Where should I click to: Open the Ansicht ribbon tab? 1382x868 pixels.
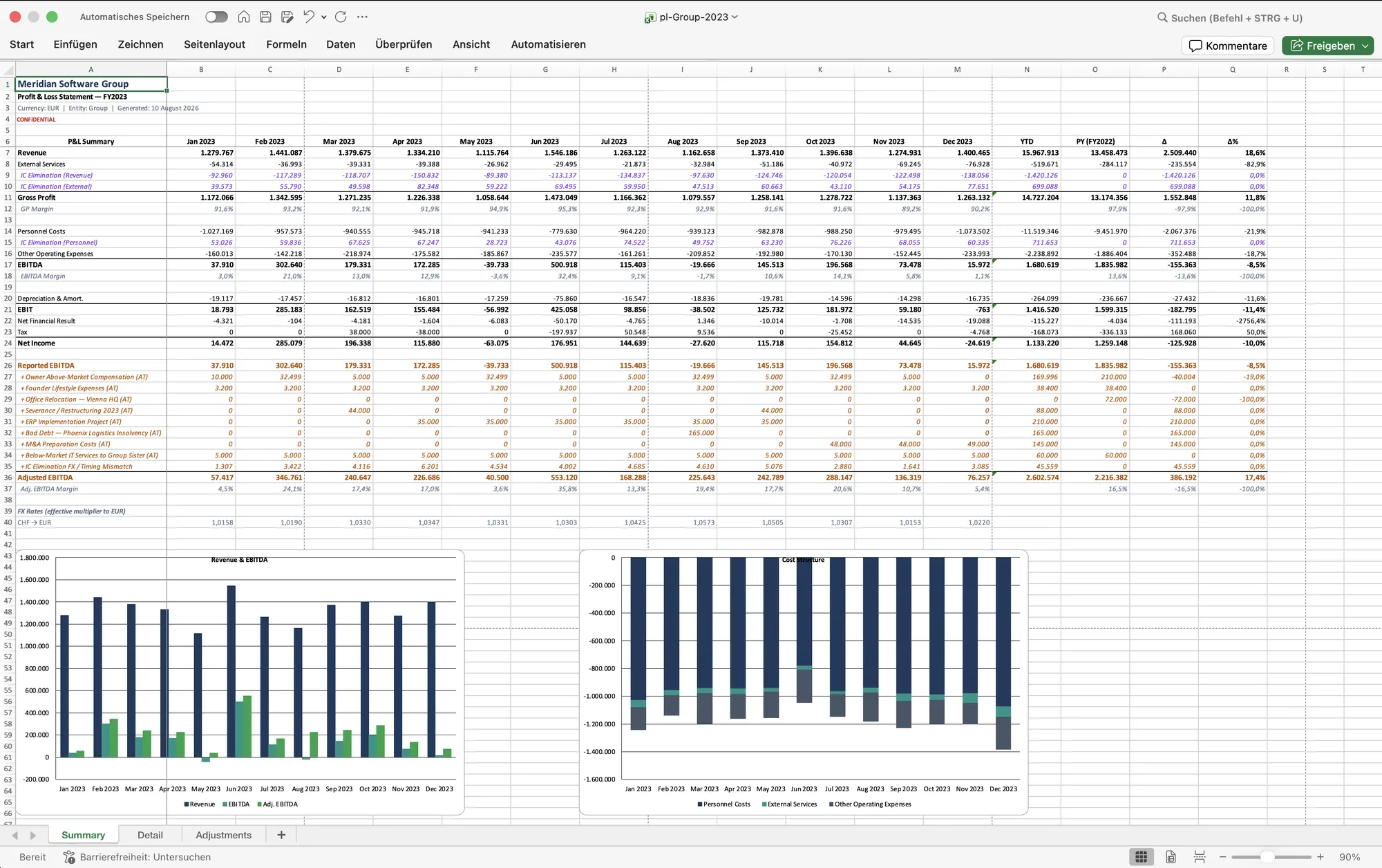click(471, 44)
